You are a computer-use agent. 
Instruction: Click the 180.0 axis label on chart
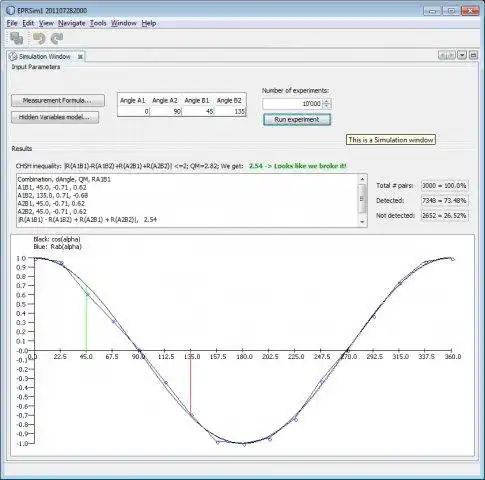coord(244,357)
